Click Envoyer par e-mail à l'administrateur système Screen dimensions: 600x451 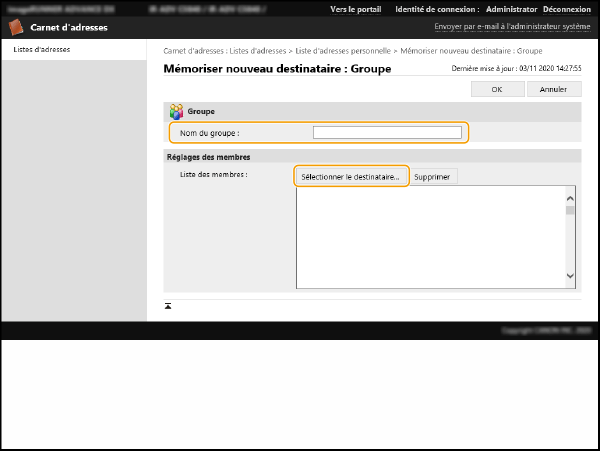click(x=511, y=27)
